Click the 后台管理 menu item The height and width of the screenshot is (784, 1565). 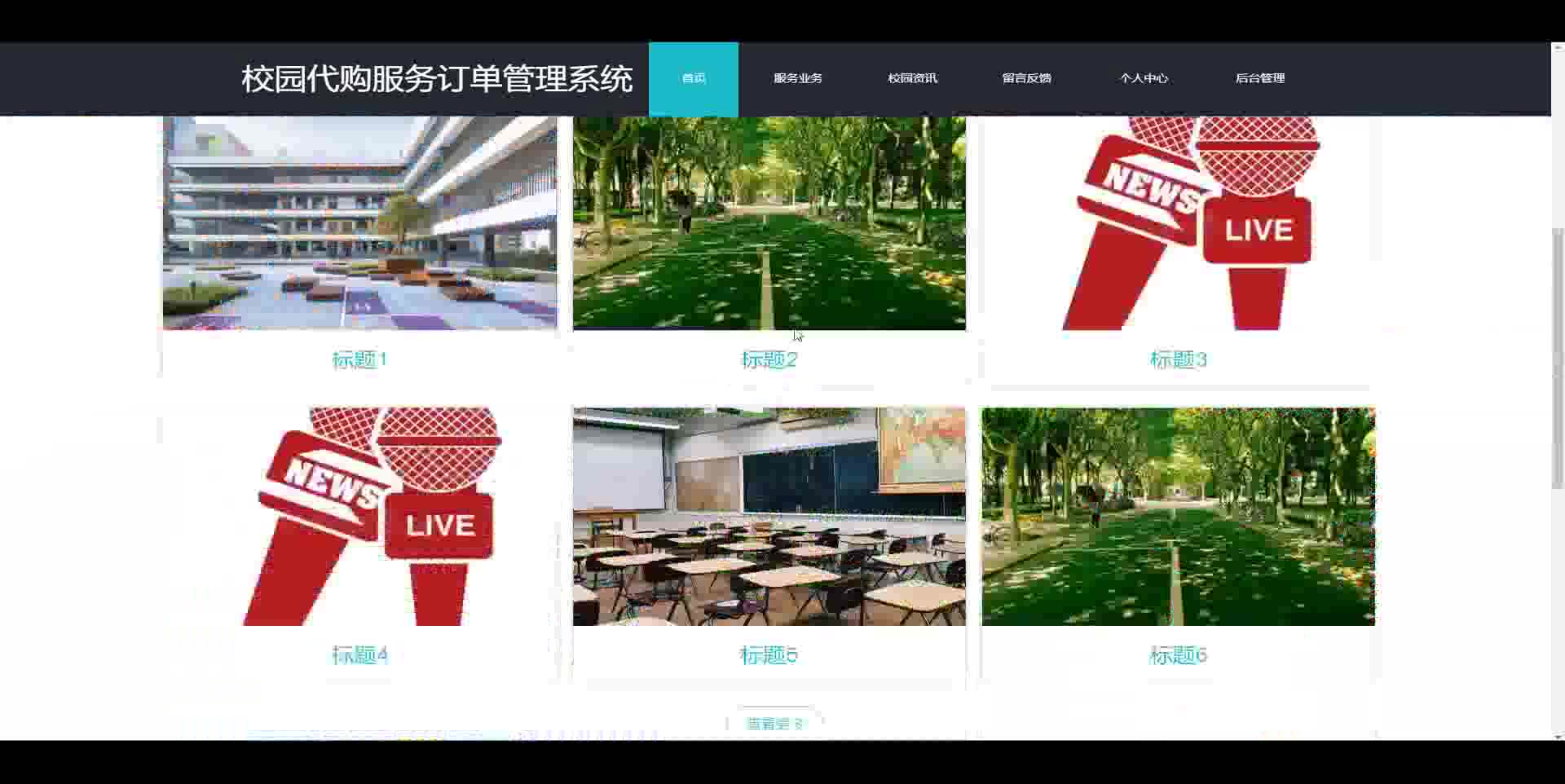[1259, 79]
